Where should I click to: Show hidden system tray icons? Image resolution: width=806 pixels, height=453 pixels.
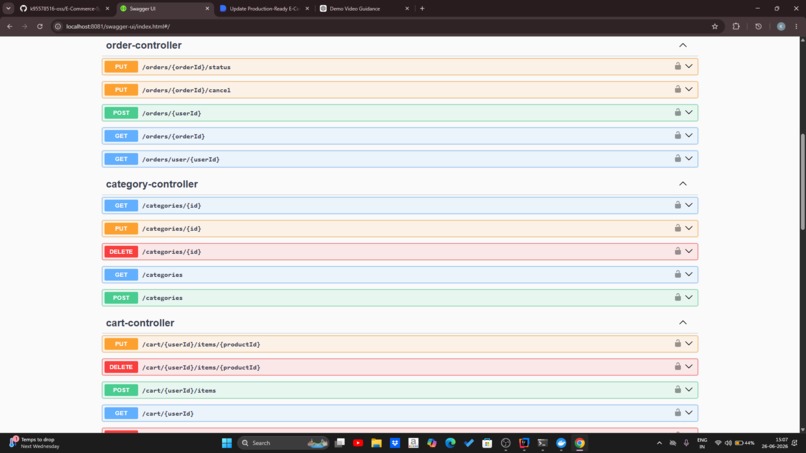pyautogui.click(x=659, y=443)
